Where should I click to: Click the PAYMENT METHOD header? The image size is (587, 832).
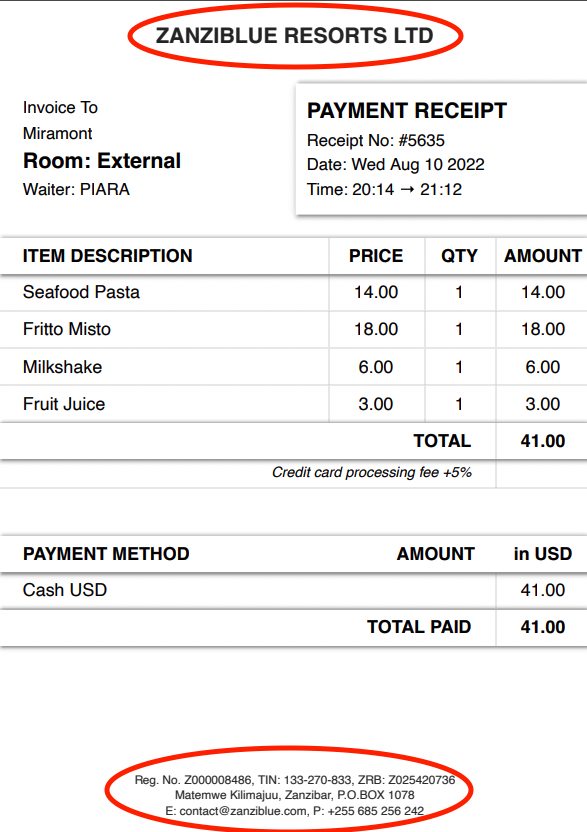click(x=106, y=554)
